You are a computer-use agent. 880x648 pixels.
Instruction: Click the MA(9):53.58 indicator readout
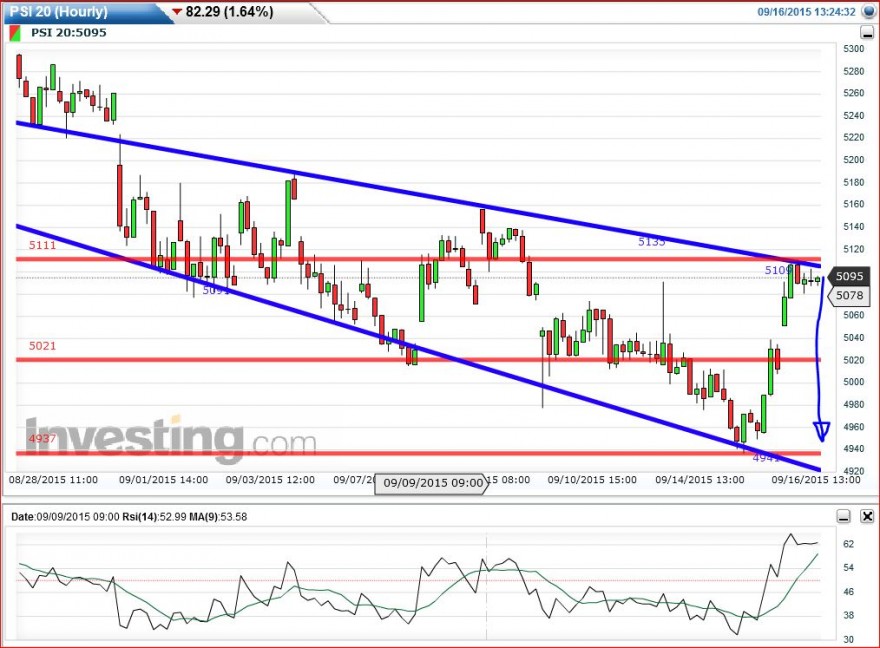click(218, 517)
